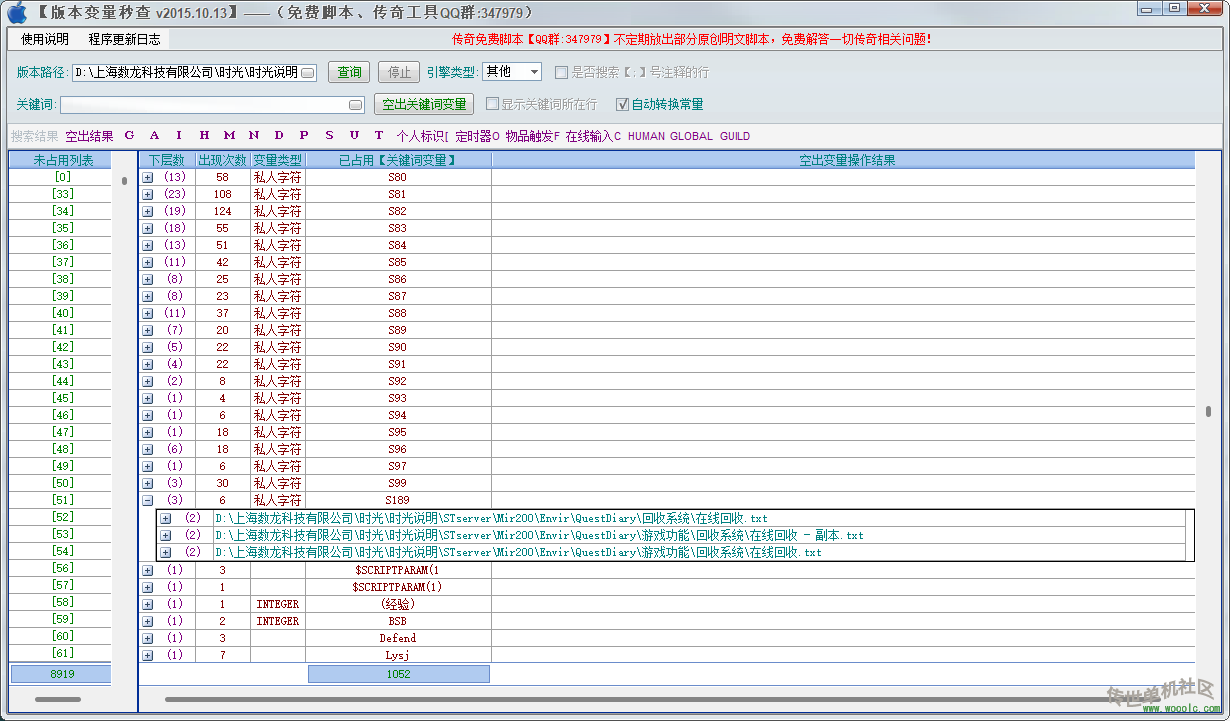Collapse the expanded S189 row
This screenshot has height=721, width=1230.
click(148, 500)
